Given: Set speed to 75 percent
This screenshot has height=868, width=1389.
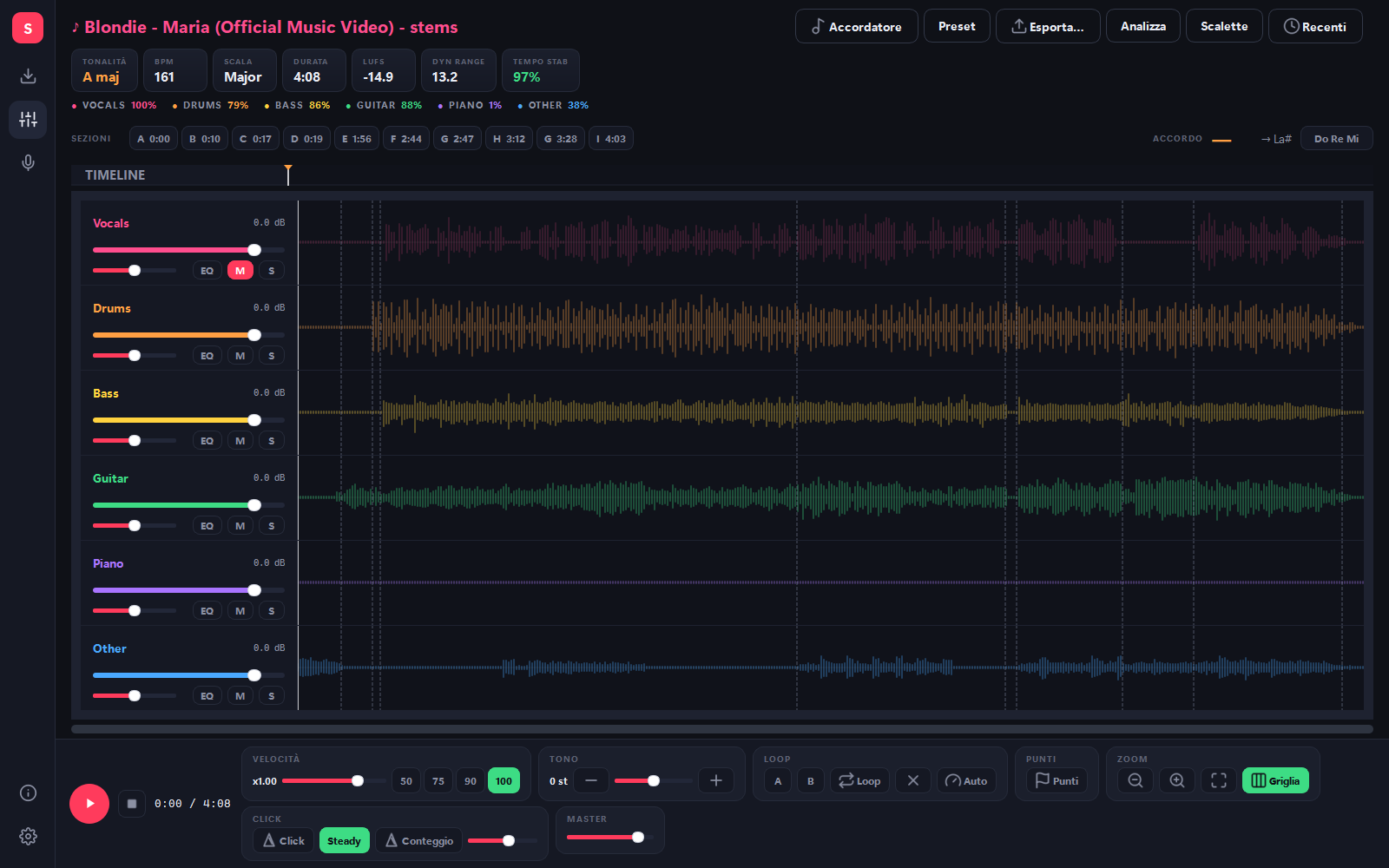Looking at the screenshot, I should 438,780.
